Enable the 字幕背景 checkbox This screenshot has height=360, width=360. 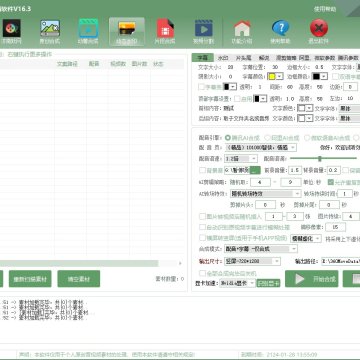tap(201, 87)
